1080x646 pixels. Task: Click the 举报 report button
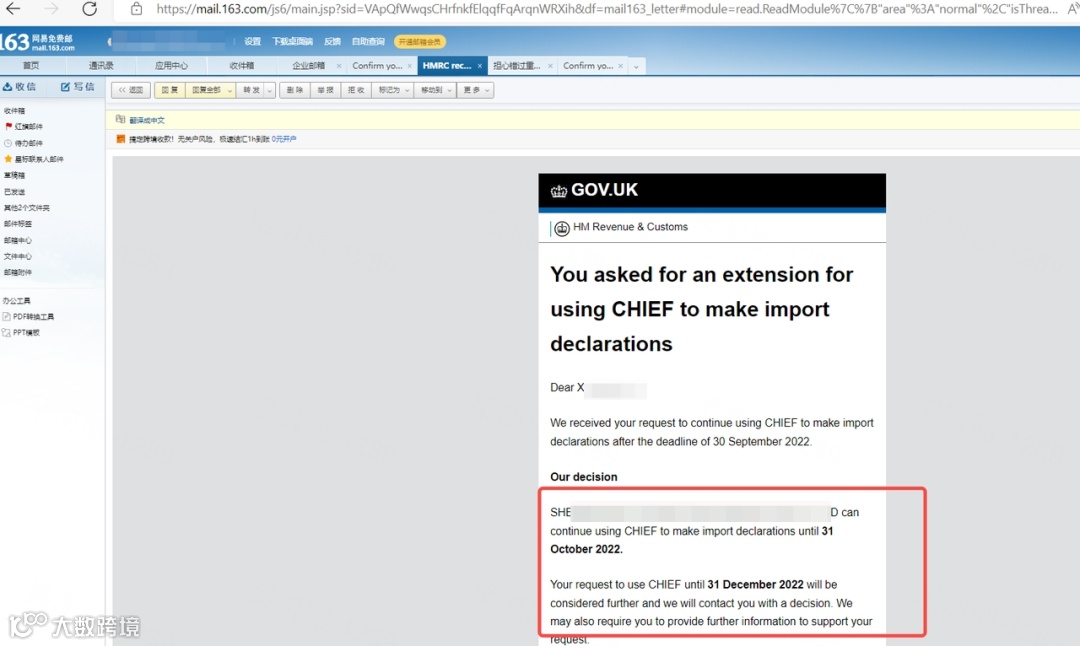tap(325, 90)
